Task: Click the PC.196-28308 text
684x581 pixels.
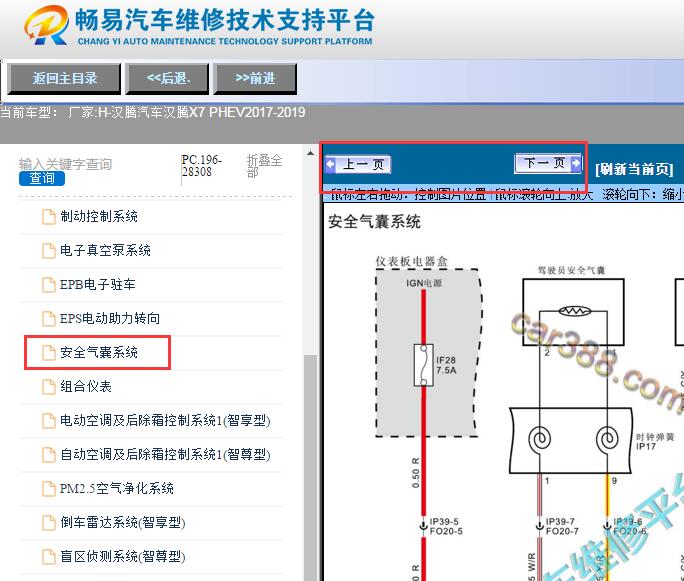Action: (x=202, y=166)
